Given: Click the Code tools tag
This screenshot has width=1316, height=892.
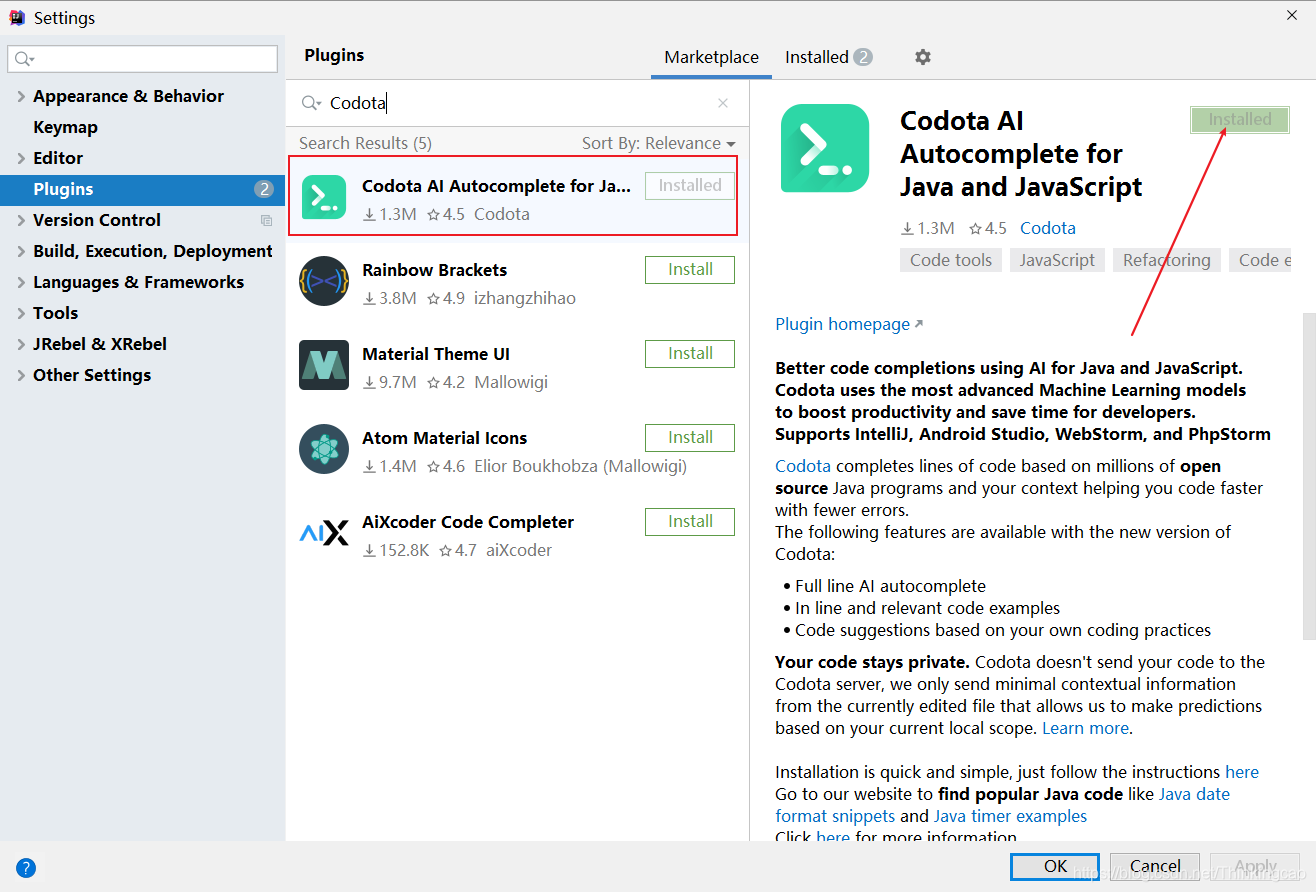Looking at the screenshot, I should click(x=951, y=260).
